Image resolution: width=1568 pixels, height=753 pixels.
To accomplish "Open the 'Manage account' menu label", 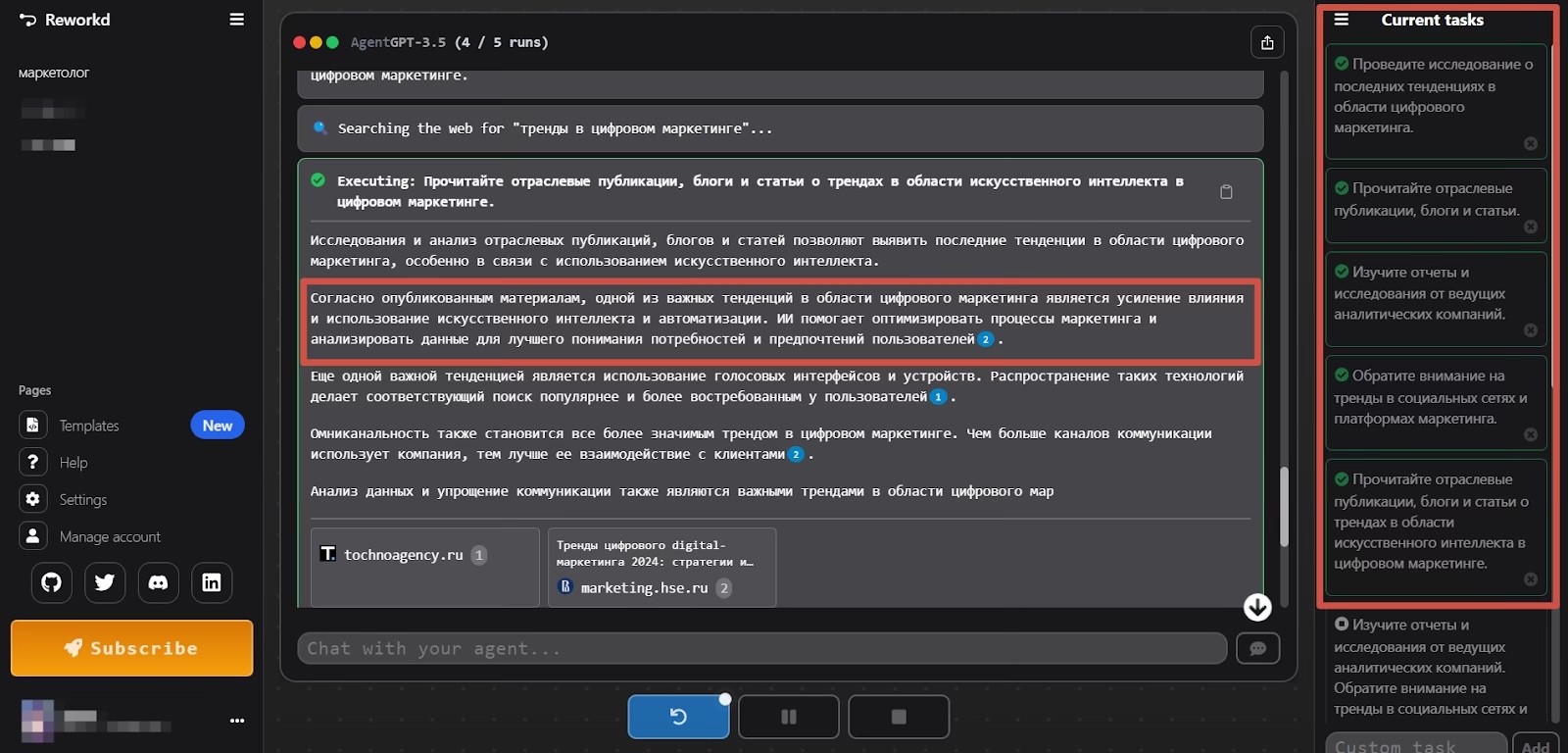I will [110, 537].
